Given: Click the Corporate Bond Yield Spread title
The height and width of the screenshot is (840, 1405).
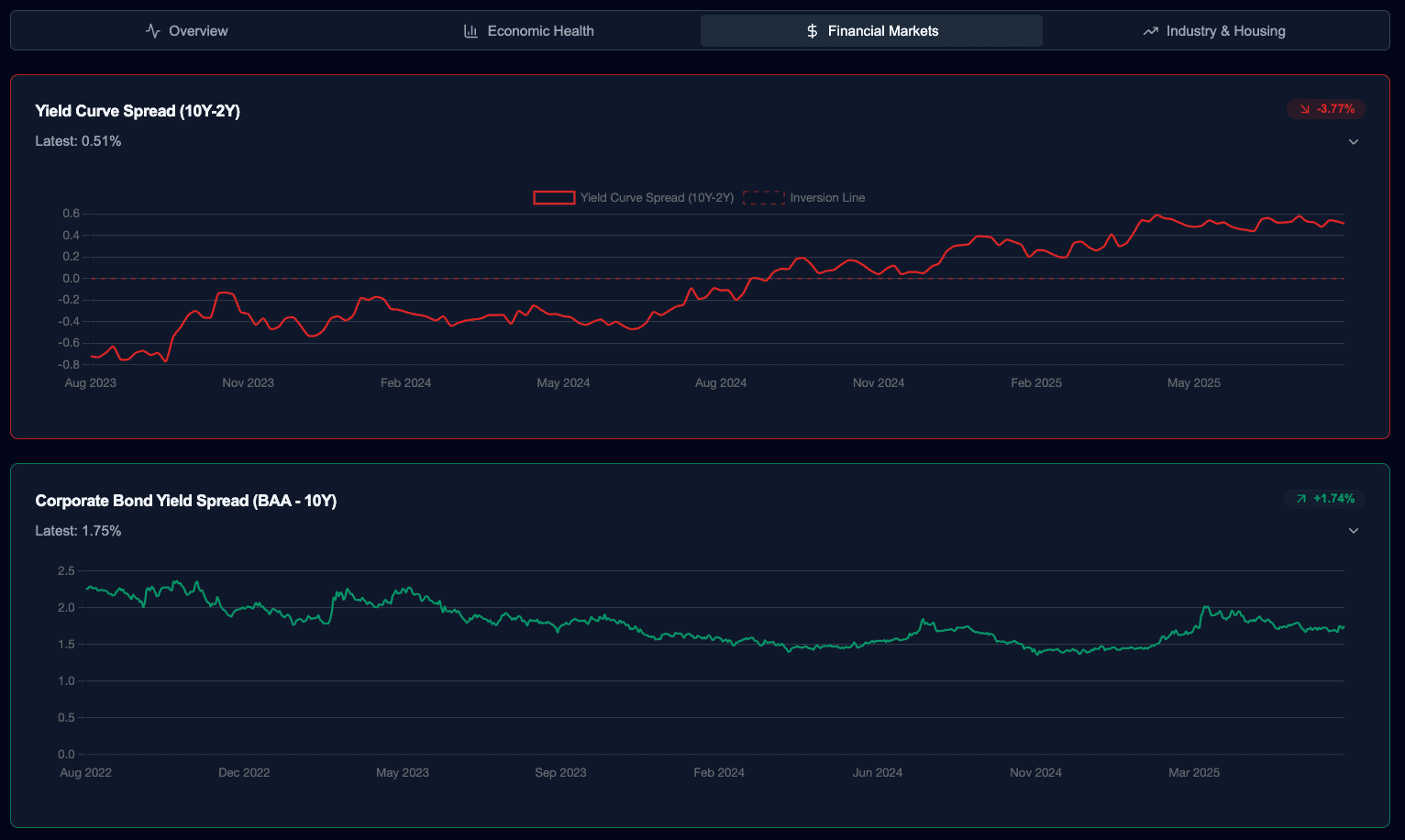Looking at the screenshot, I should [185, 501].
